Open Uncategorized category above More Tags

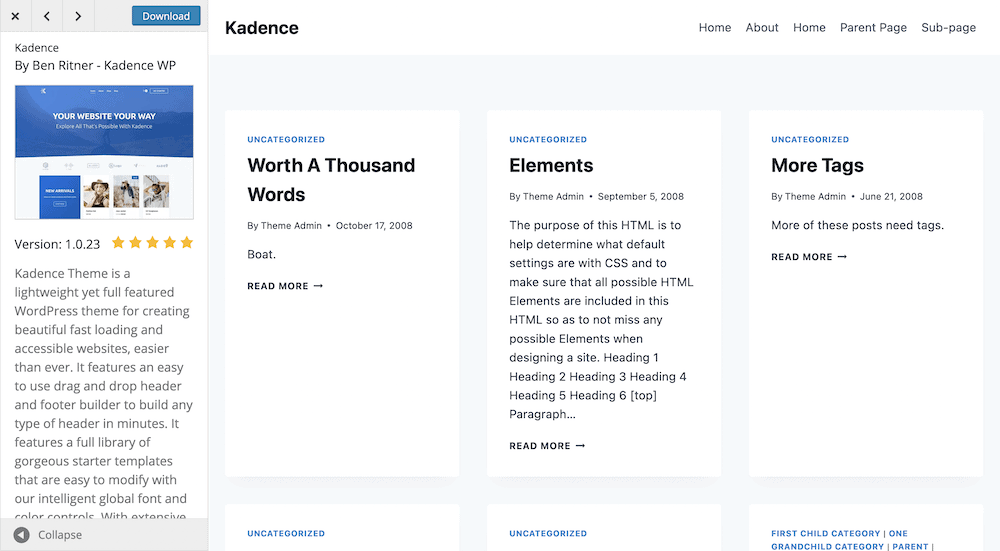click(x=810, y=139)
